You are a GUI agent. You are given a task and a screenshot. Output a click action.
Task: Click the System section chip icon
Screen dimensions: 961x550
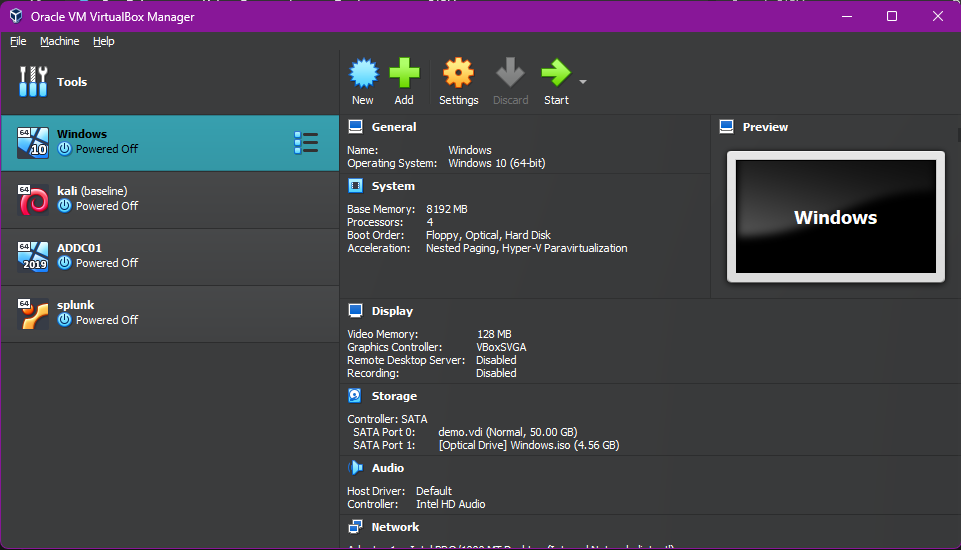355,186
